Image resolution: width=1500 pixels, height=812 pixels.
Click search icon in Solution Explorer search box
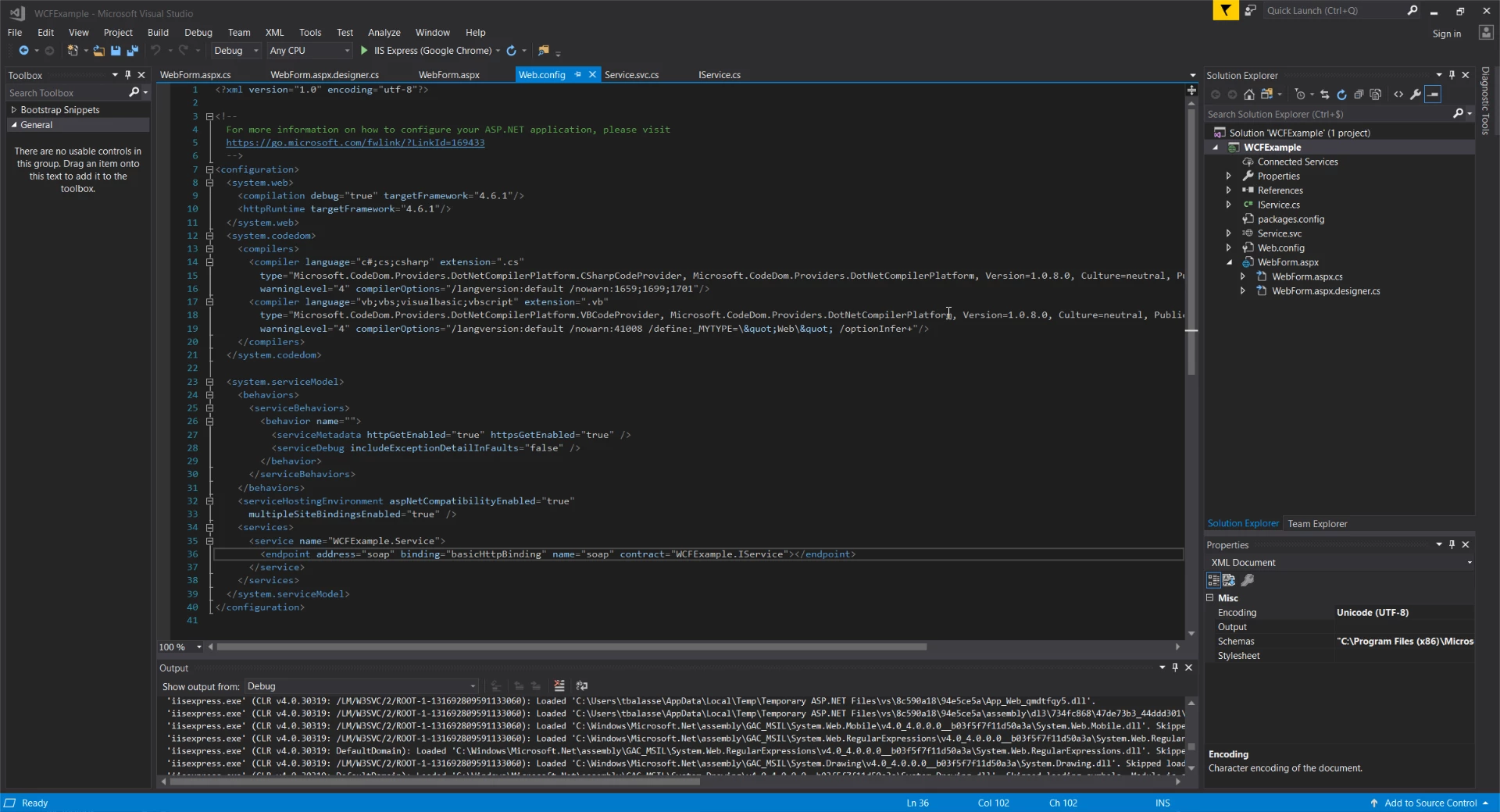click(x=1458, y=114)
